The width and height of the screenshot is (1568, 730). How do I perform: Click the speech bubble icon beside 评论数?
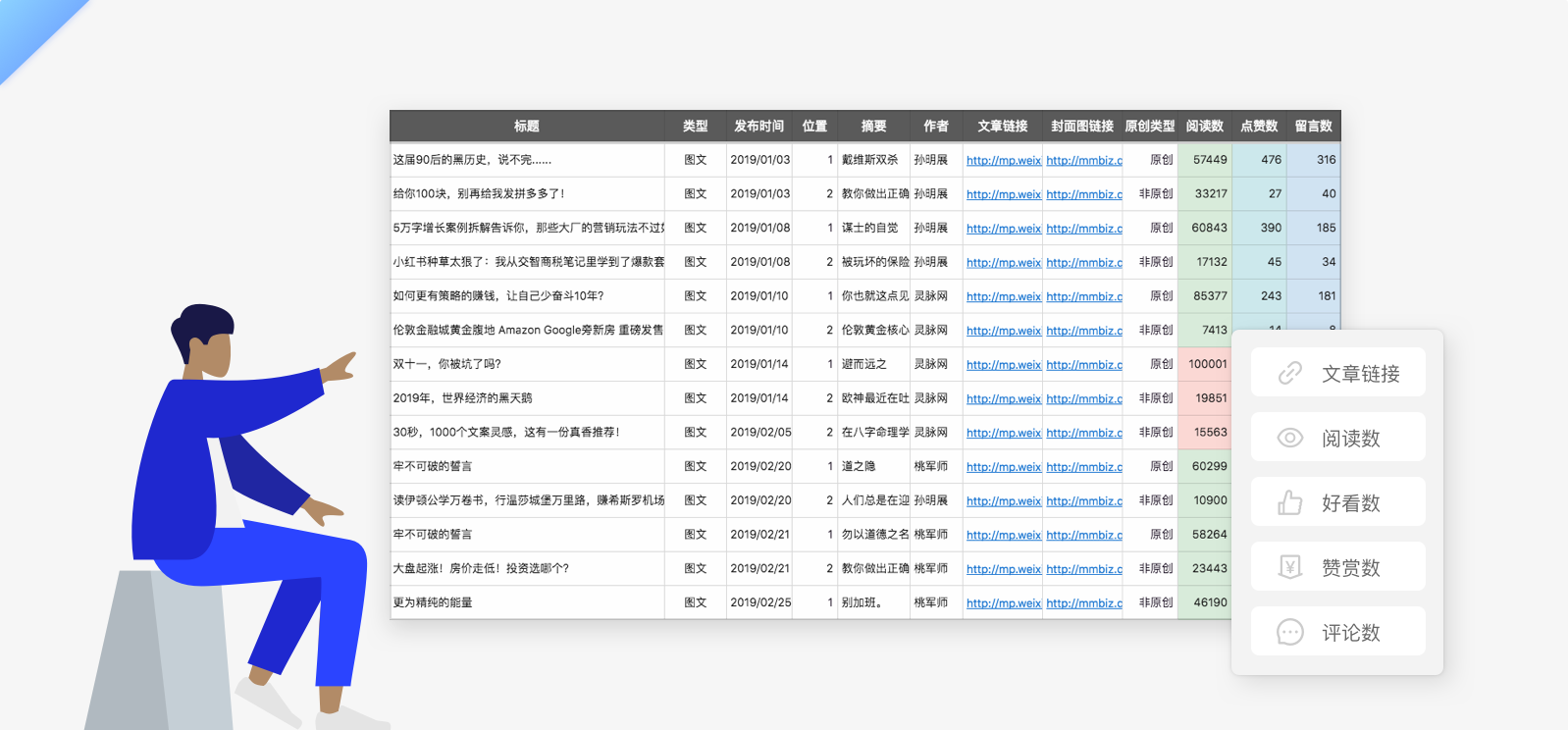coord(1289,632)
